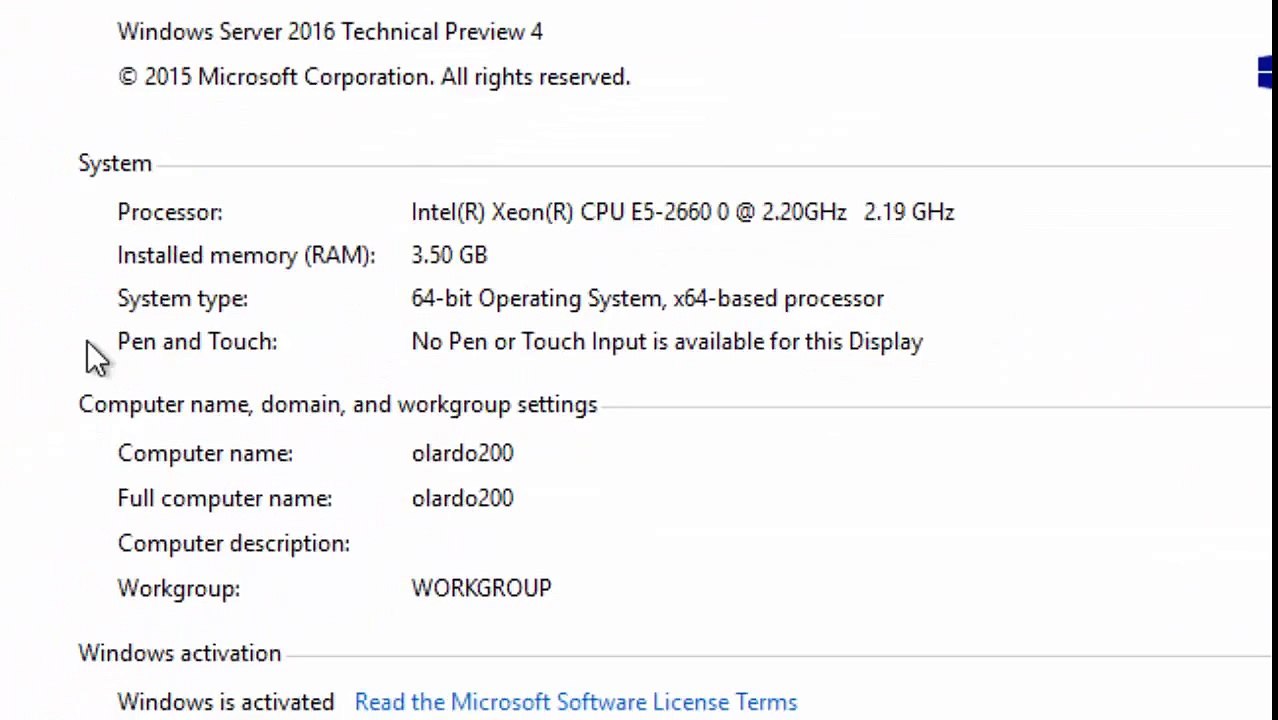
Task: Click the No Pen or Touch Input text
Action: 667,341
